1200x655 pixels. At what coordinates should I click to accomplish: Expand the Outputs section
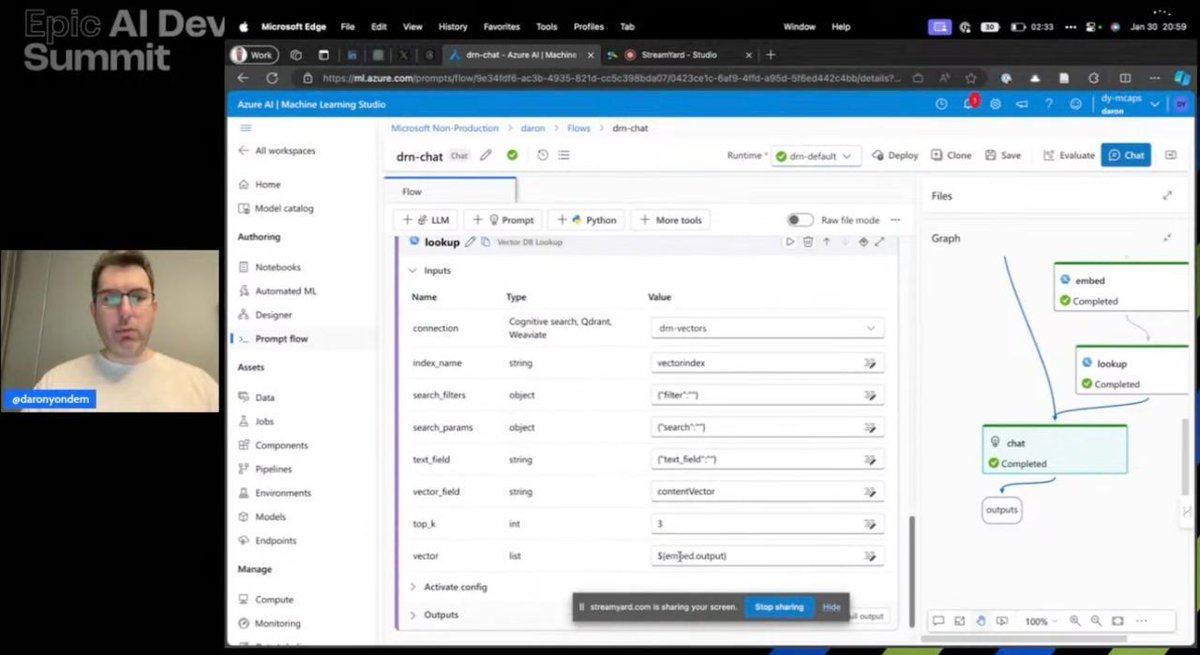click(435, 615)
